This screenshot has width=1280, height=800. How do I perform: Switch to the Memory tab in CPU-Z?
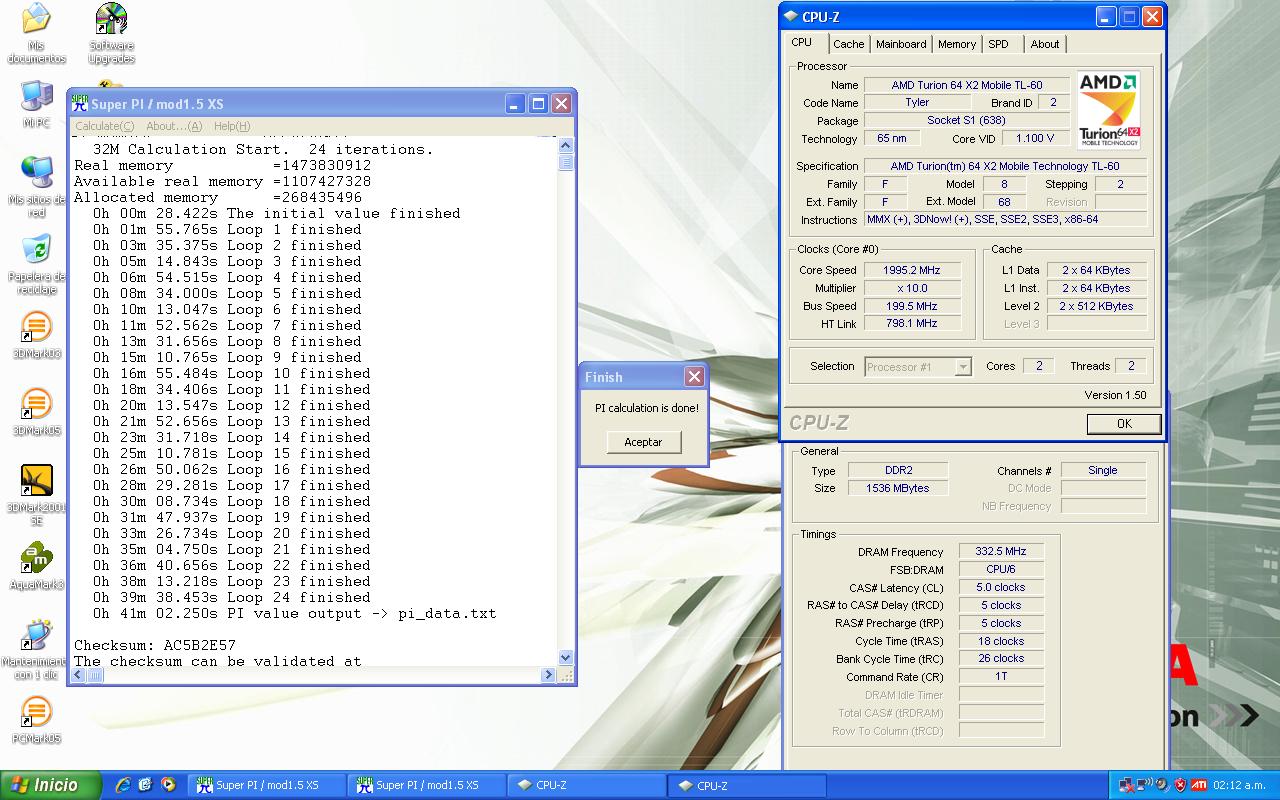coord(957,44)
